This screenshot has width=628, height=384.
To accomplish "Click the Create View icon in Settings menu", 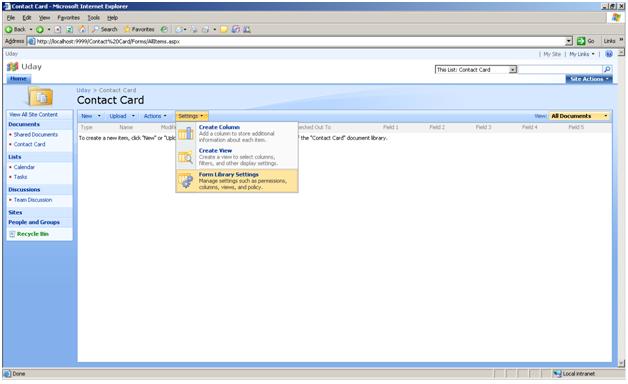I will tap(185, 157).
